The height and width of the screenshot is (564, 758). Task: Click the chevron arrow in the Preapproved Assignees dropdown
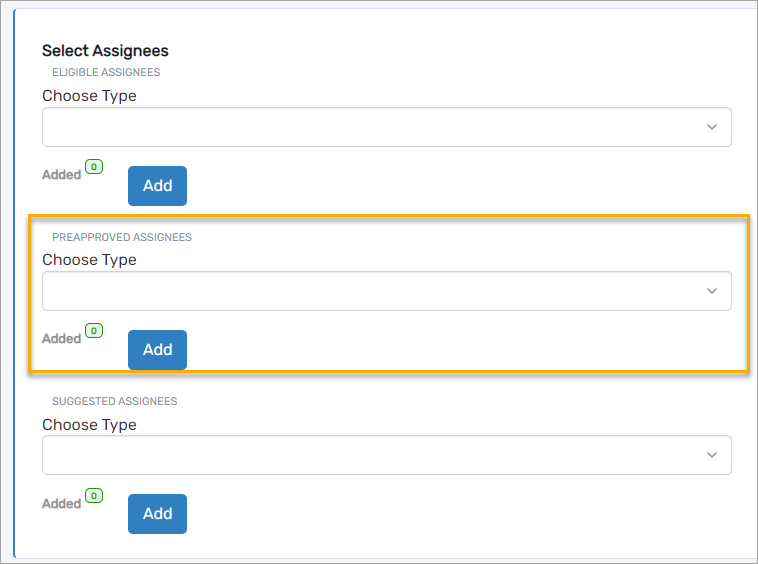pos(712,291)
